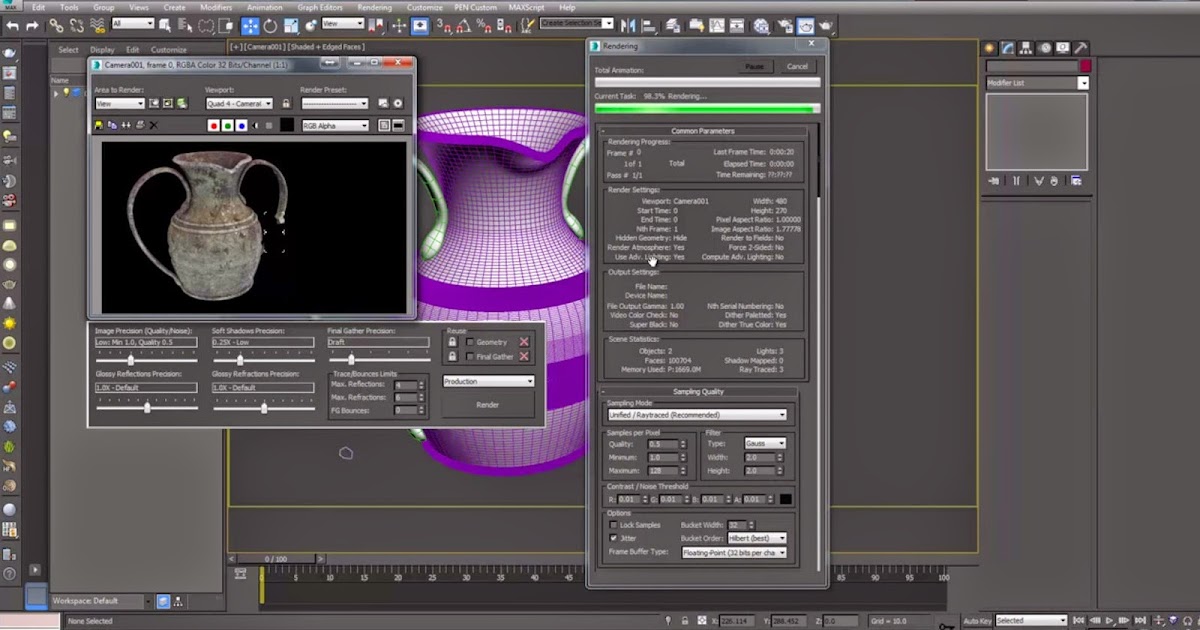This screenshot has height=630, width=1200.
Task: Enable the Lock Samples checkbox
Action: 613,524
